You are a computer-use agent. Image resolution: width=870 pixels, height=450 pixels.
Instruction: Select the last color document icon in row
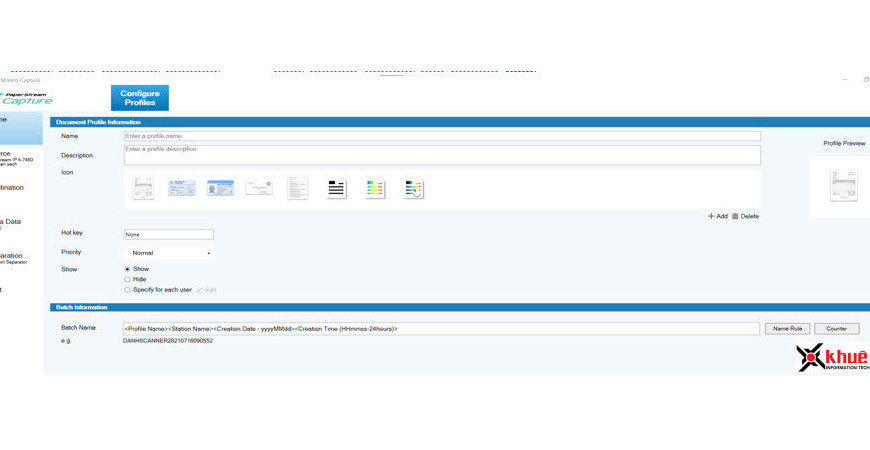tap(414, 188)
